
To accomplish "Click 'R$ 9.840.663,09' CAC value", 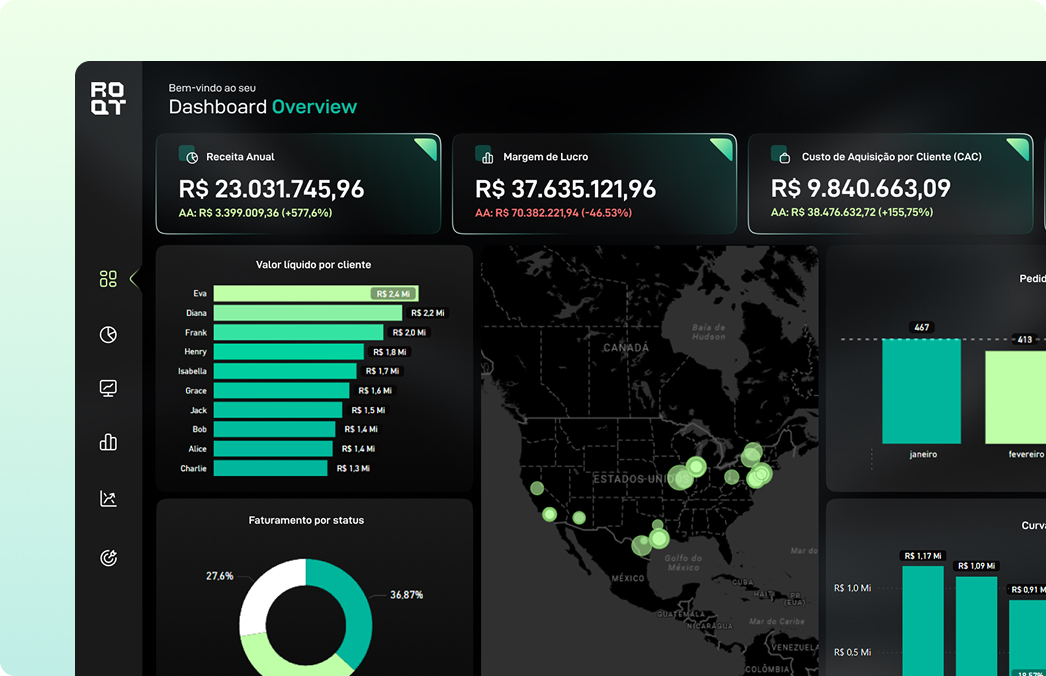I will click(x=861, y=188).
